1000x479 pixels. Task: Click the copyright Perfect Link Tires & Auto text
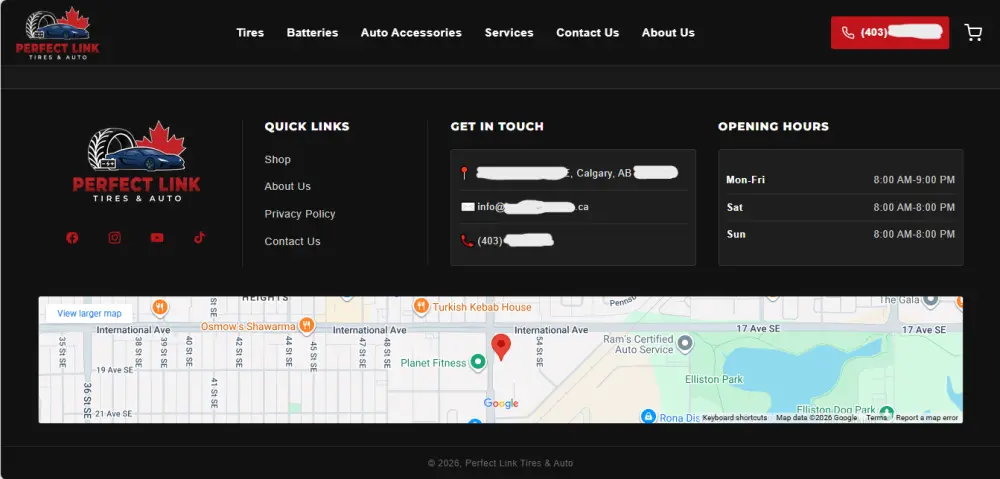point(500,463)
